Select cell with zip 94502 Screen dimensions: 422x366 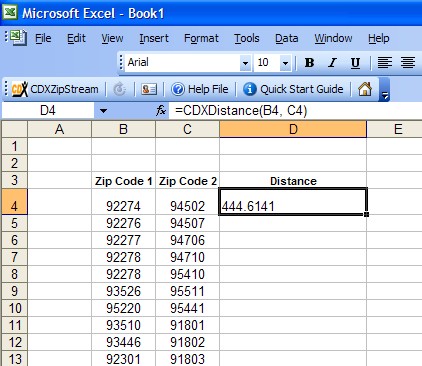[x=187, y=202]
